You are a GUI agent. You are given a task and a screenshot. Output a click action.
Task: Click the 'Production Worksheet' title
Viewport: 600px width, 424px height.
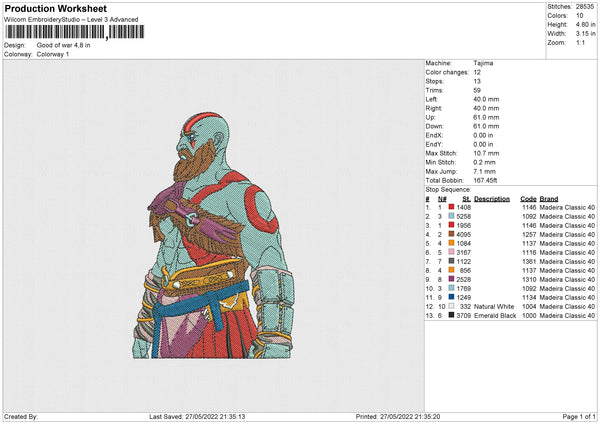[x=56, y=8]
